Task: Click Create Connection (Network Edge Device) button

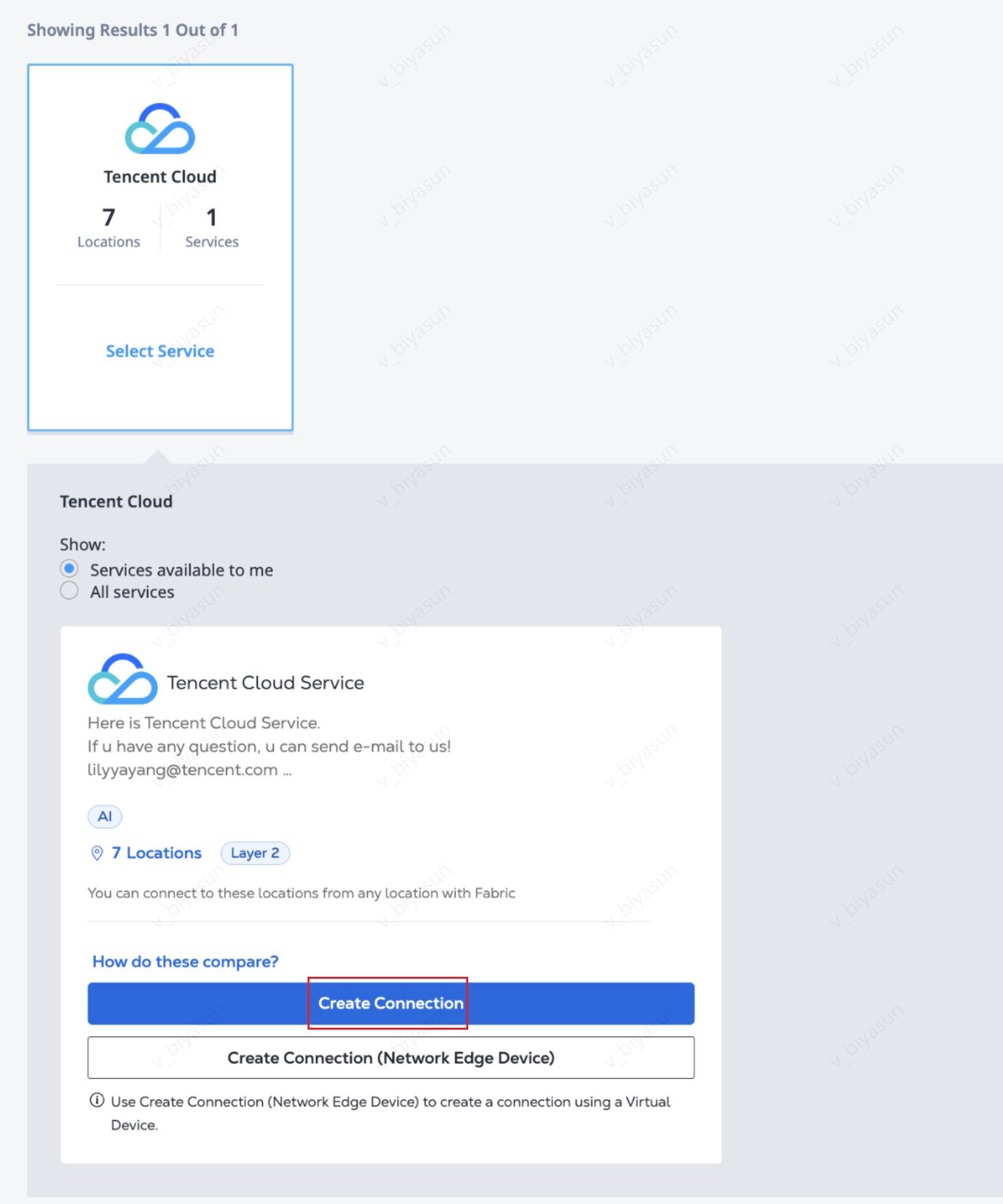Action: coord(391,1058)
